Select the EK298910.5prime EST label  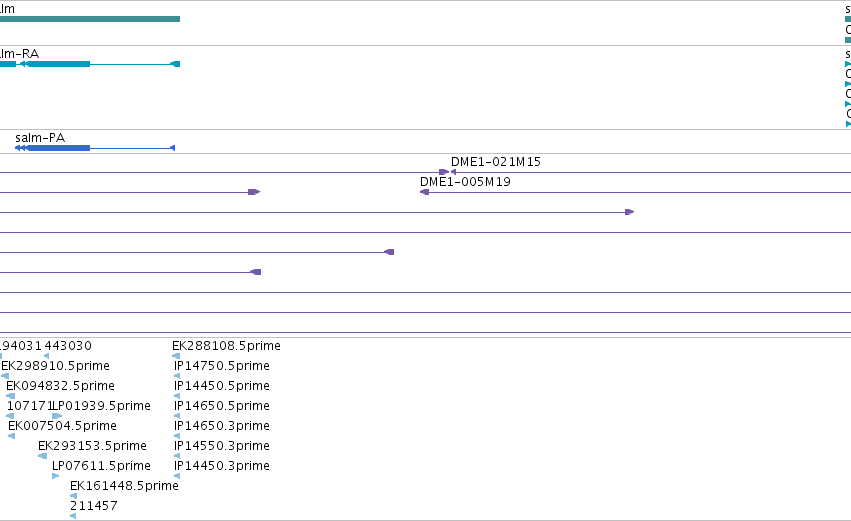pyautogui.click(x=55, y=366)
